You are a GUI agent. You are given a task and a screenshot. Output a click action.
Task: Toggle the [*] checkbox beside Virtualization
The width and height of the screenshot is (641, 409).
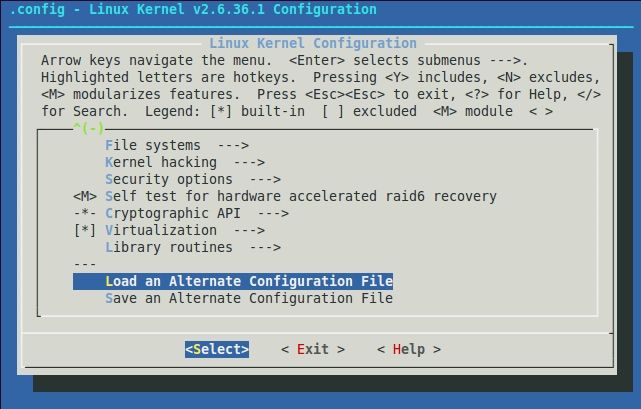point(85,230)
